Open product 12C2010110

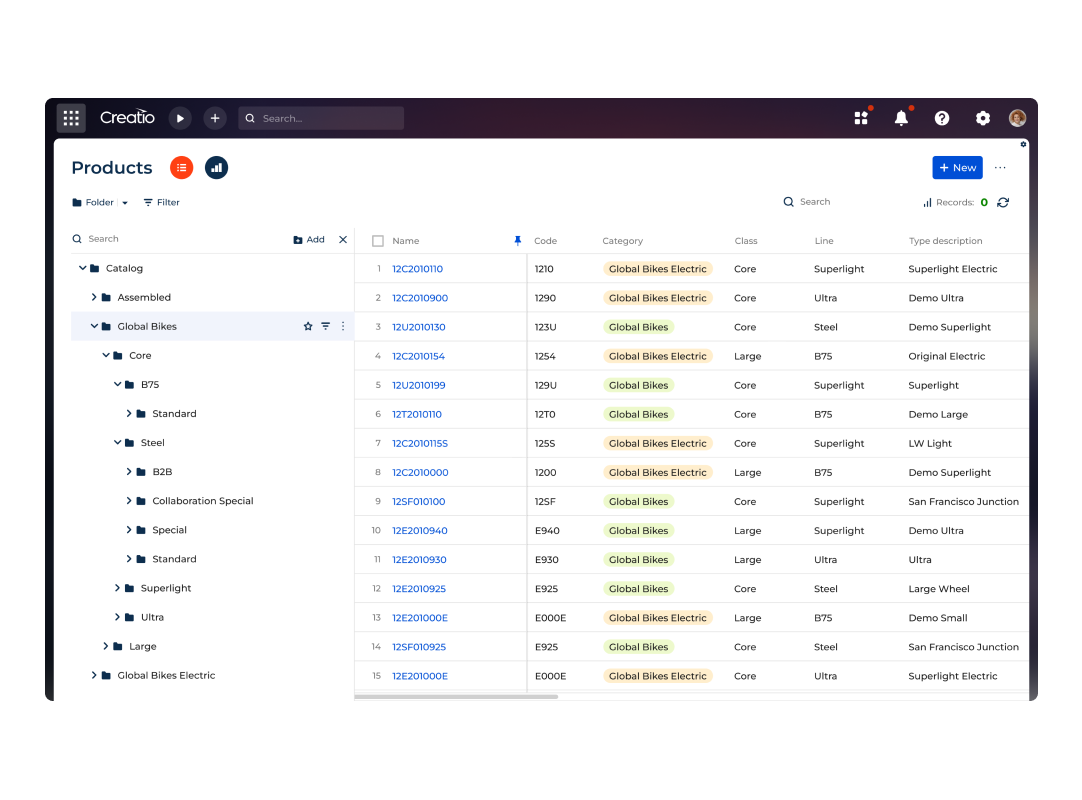pos(417,269)
